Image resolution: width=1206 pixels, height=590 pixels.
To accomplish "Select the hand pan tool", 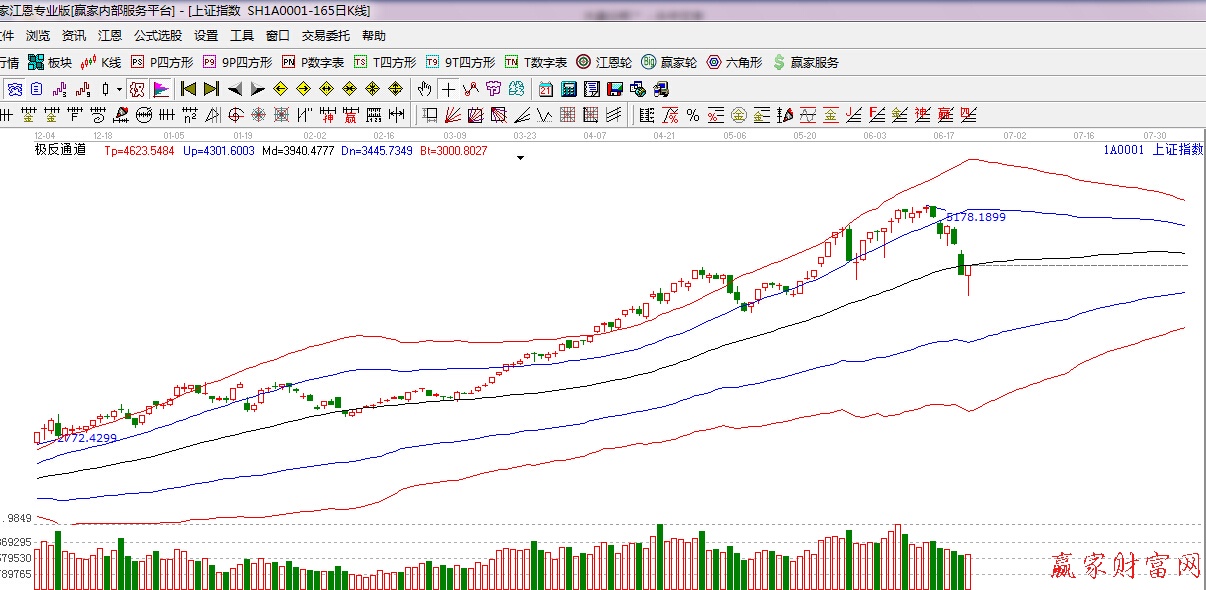I will [x=424, y=89].
